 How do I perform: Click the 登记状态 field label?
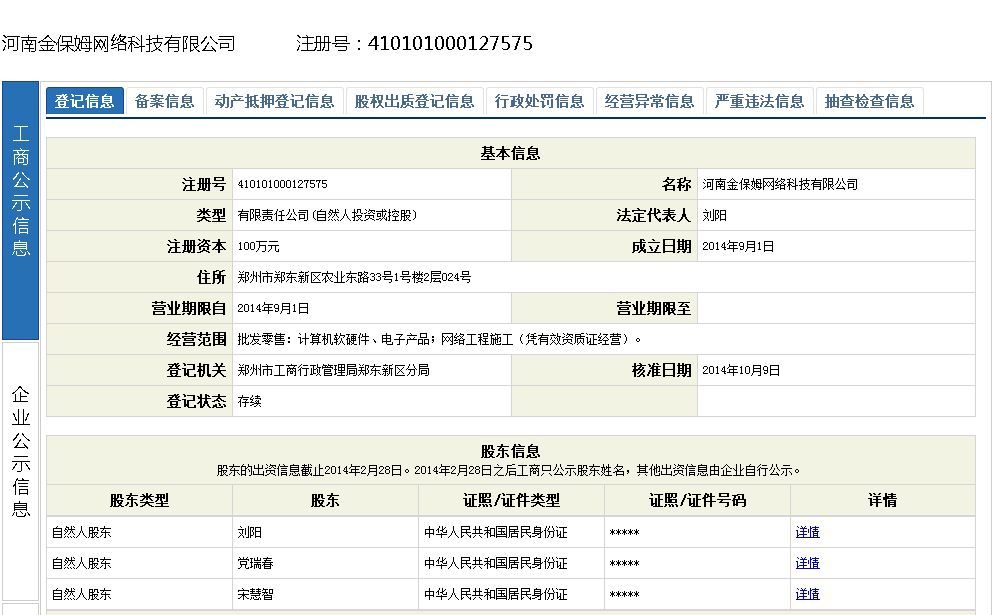[x=196, y=402]
